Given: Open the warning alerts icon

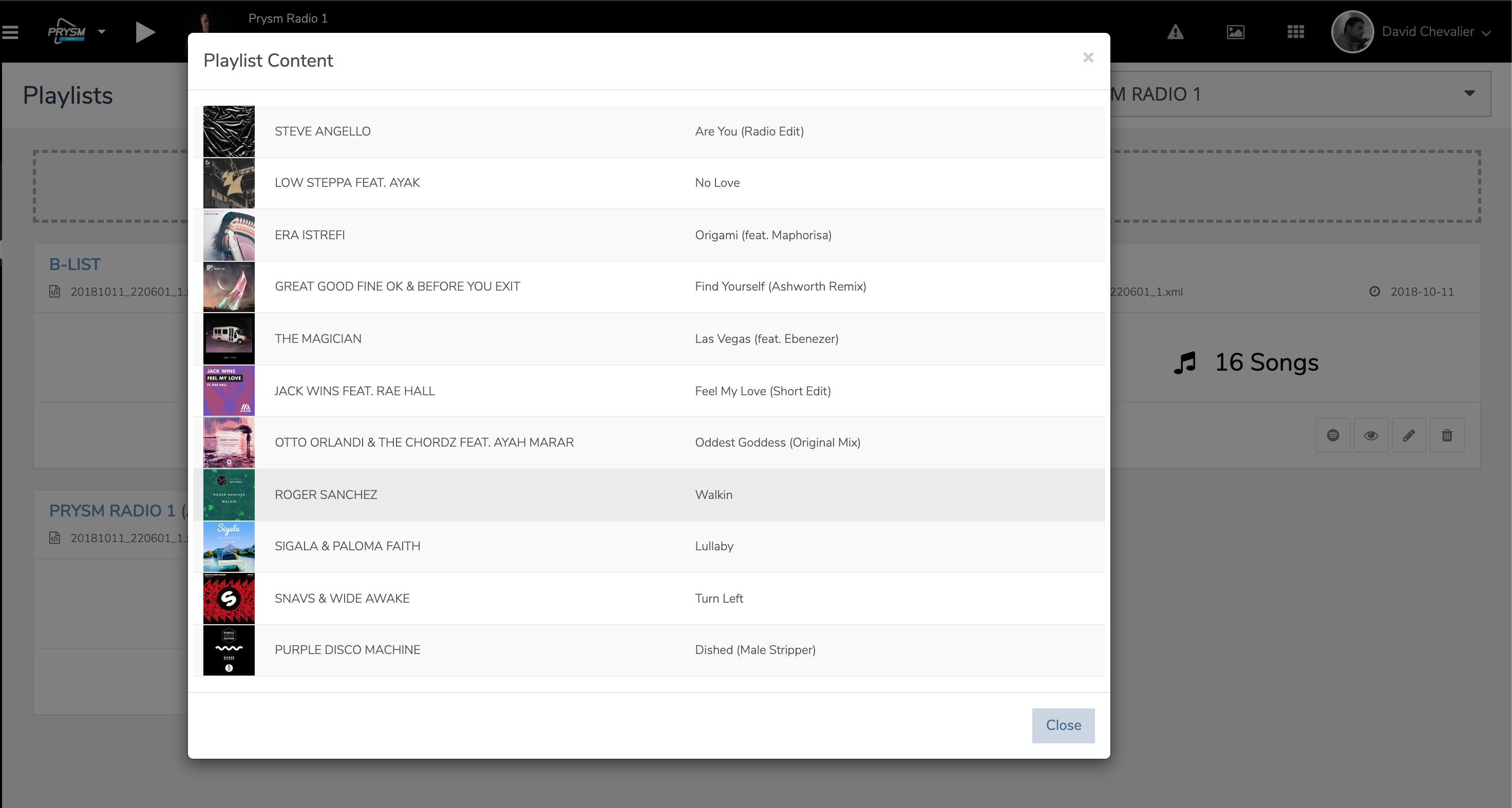Looking at the screenshot, I should click(1175, 32).
